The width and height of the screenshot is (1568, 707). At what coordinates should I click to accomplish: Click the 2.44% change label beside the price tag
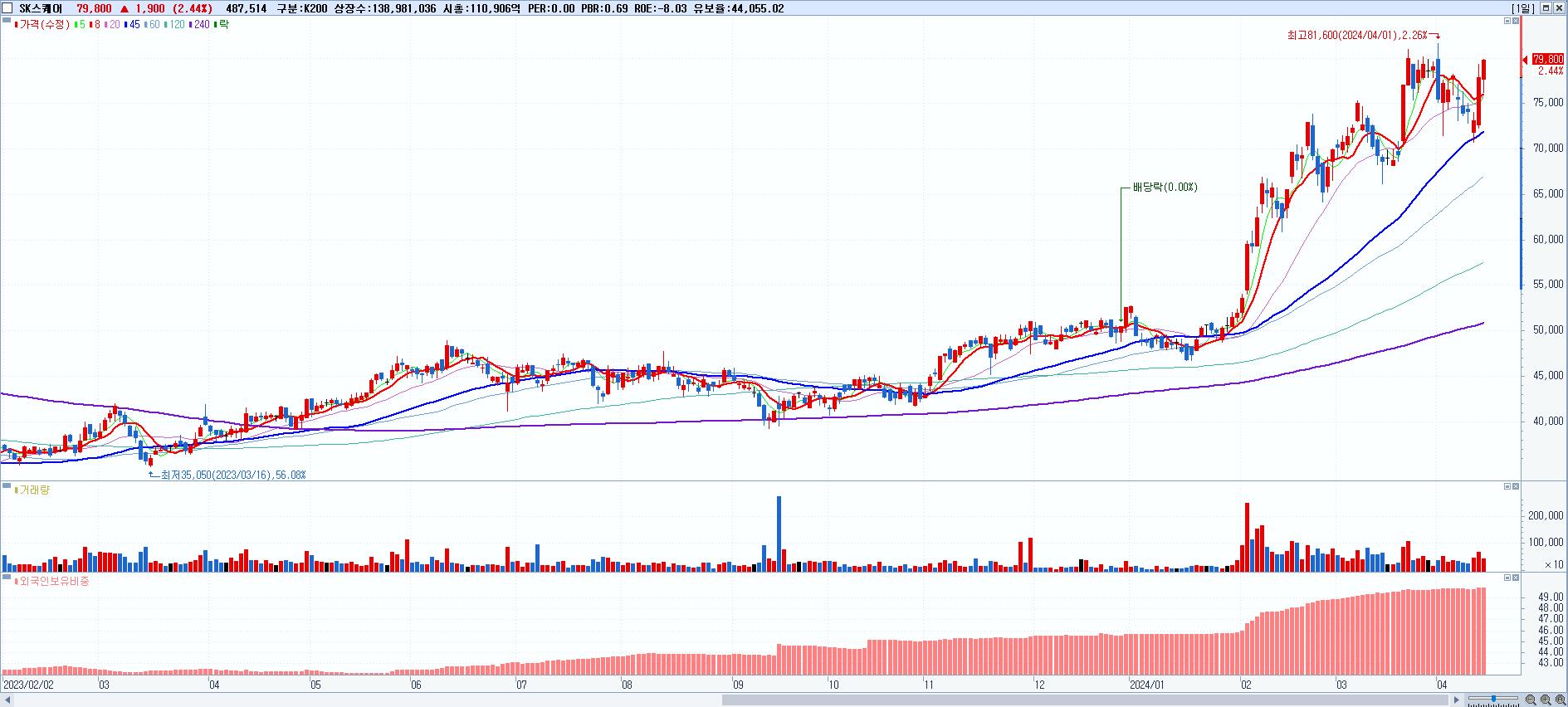pos(1551,71)
